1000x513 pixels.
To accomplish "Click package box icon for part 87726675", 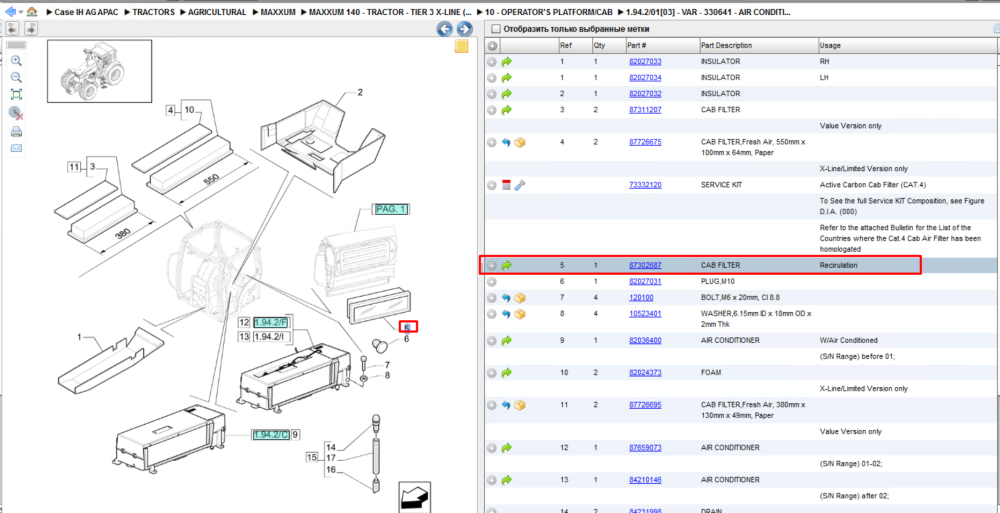I will pyautogui.click(x=520, y=142).
